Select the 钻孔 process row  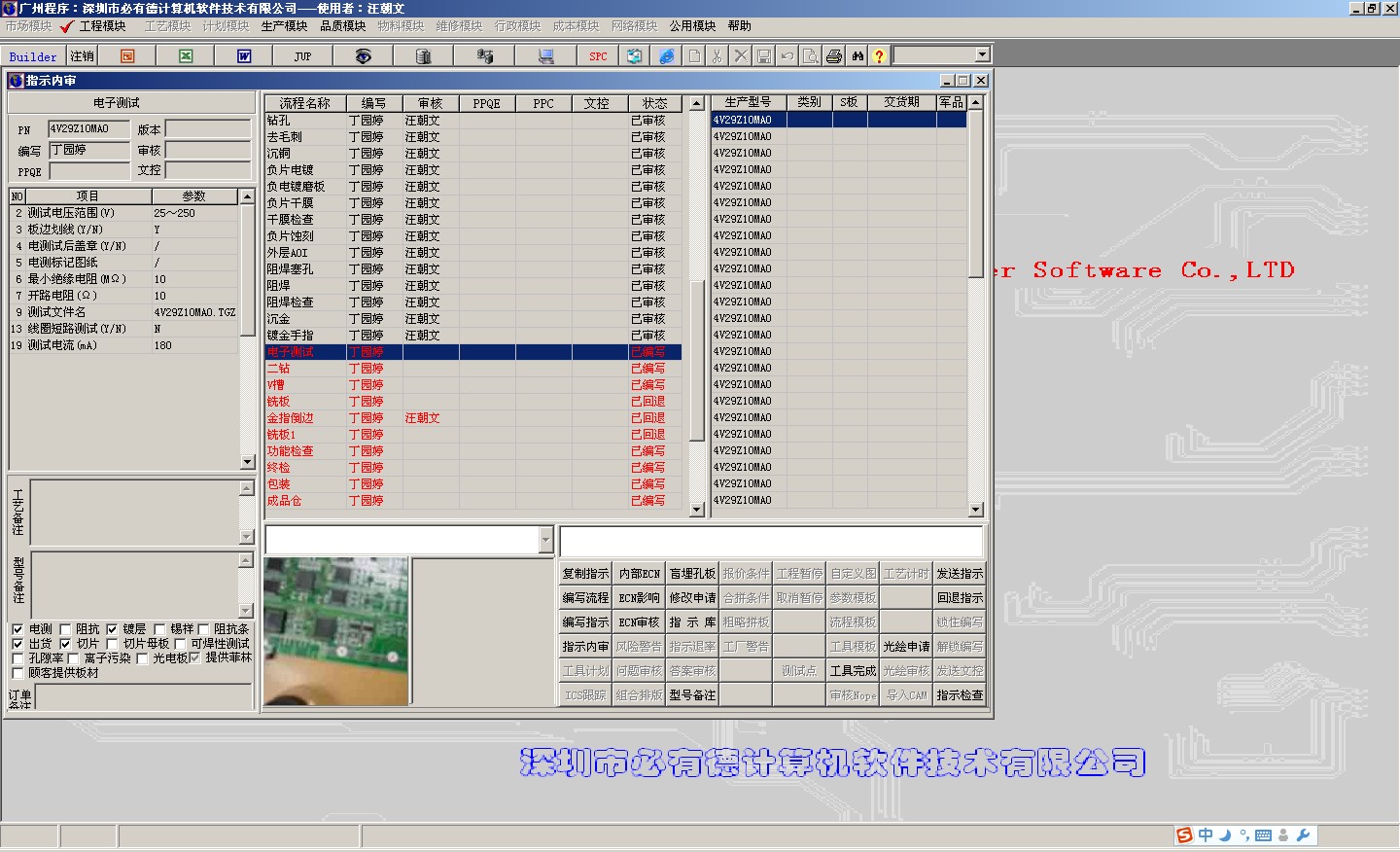coord(472,121)
